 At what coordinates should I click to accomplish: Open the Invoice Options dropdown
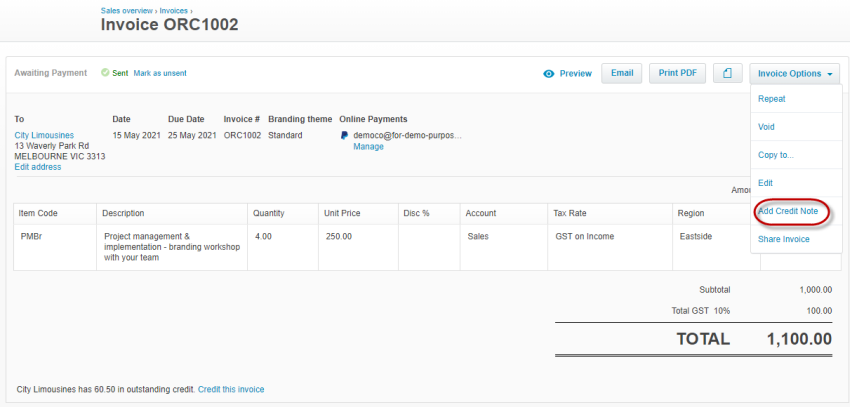[795, 74]
